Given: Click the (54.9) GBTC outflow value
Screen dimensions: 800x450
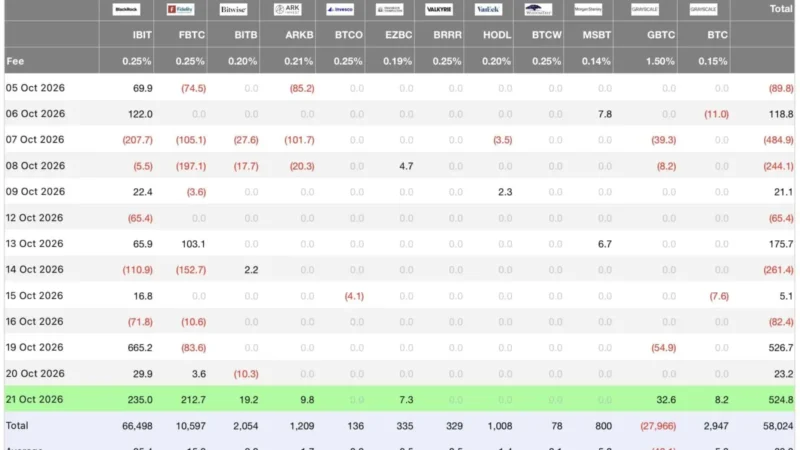Looking at the screenshot, I should click(663, 347).
